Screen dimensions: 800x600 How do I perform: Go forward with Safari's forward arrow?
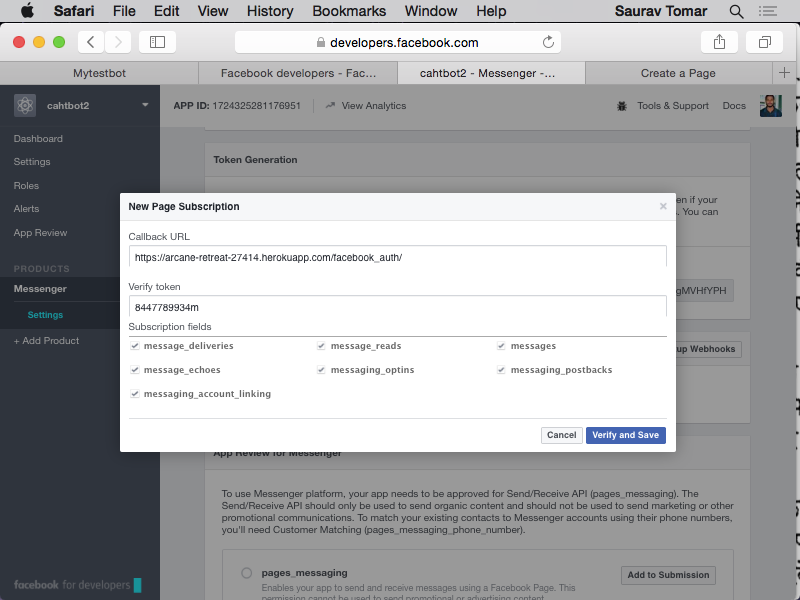pos(118,42)
